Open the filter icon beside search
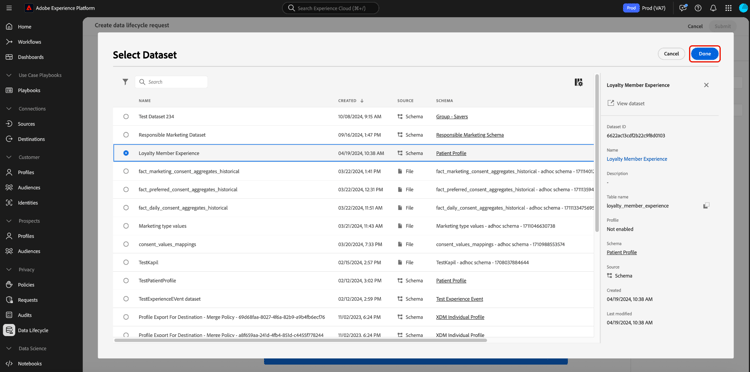The height and width of the screenshot is (372, 750). click(x=125, y=82)
